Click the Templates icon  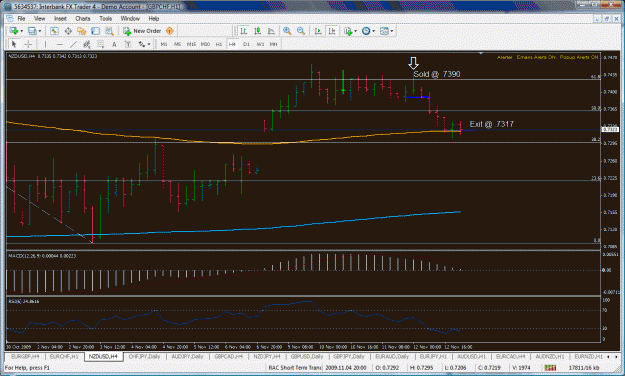384,31
